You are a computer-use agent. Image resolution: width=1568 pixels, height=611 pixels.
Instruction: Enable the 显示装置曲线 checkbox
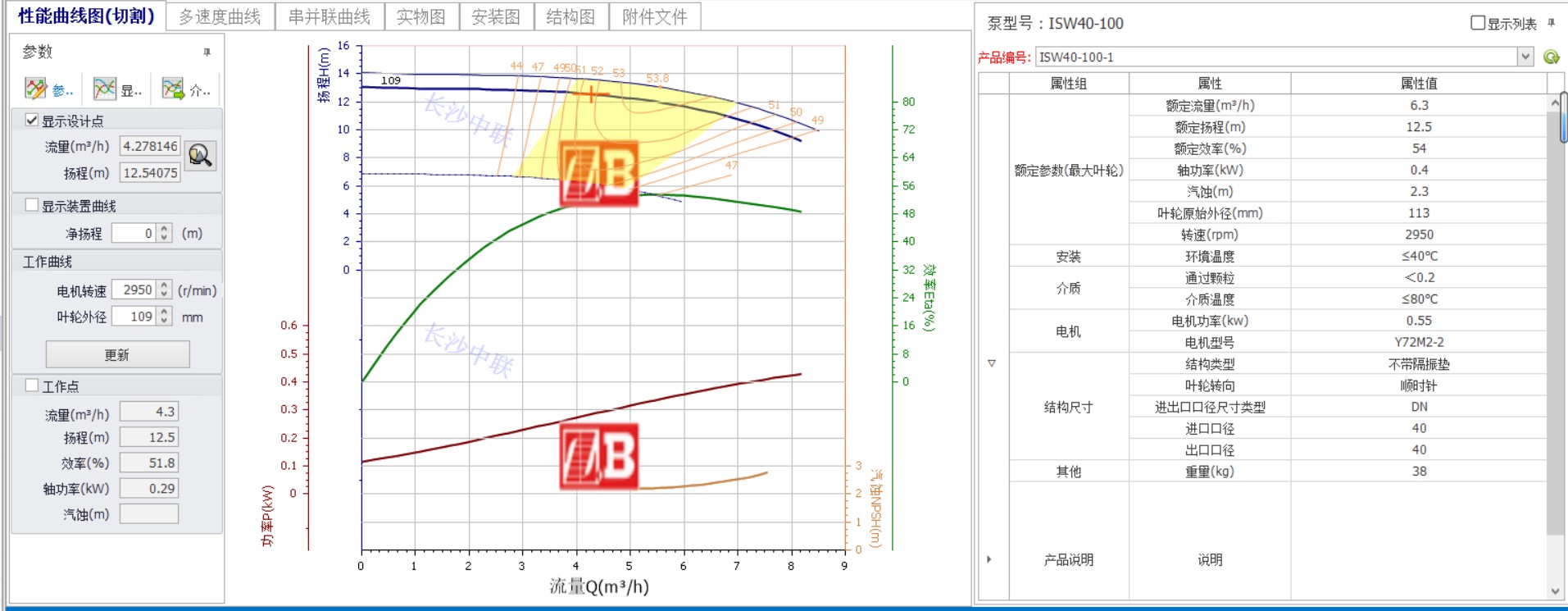[x=32, y=205]
